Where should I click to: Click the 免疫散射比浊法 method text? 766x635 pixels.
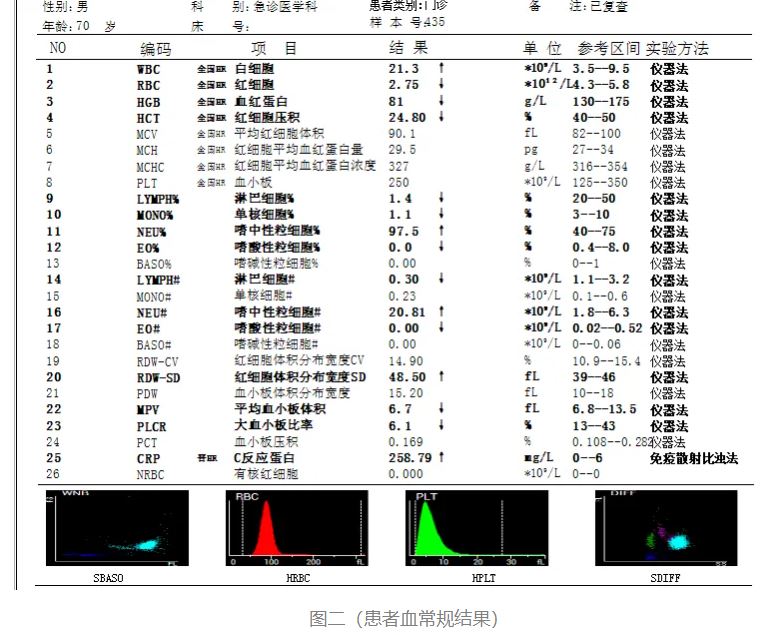(694, 458)
